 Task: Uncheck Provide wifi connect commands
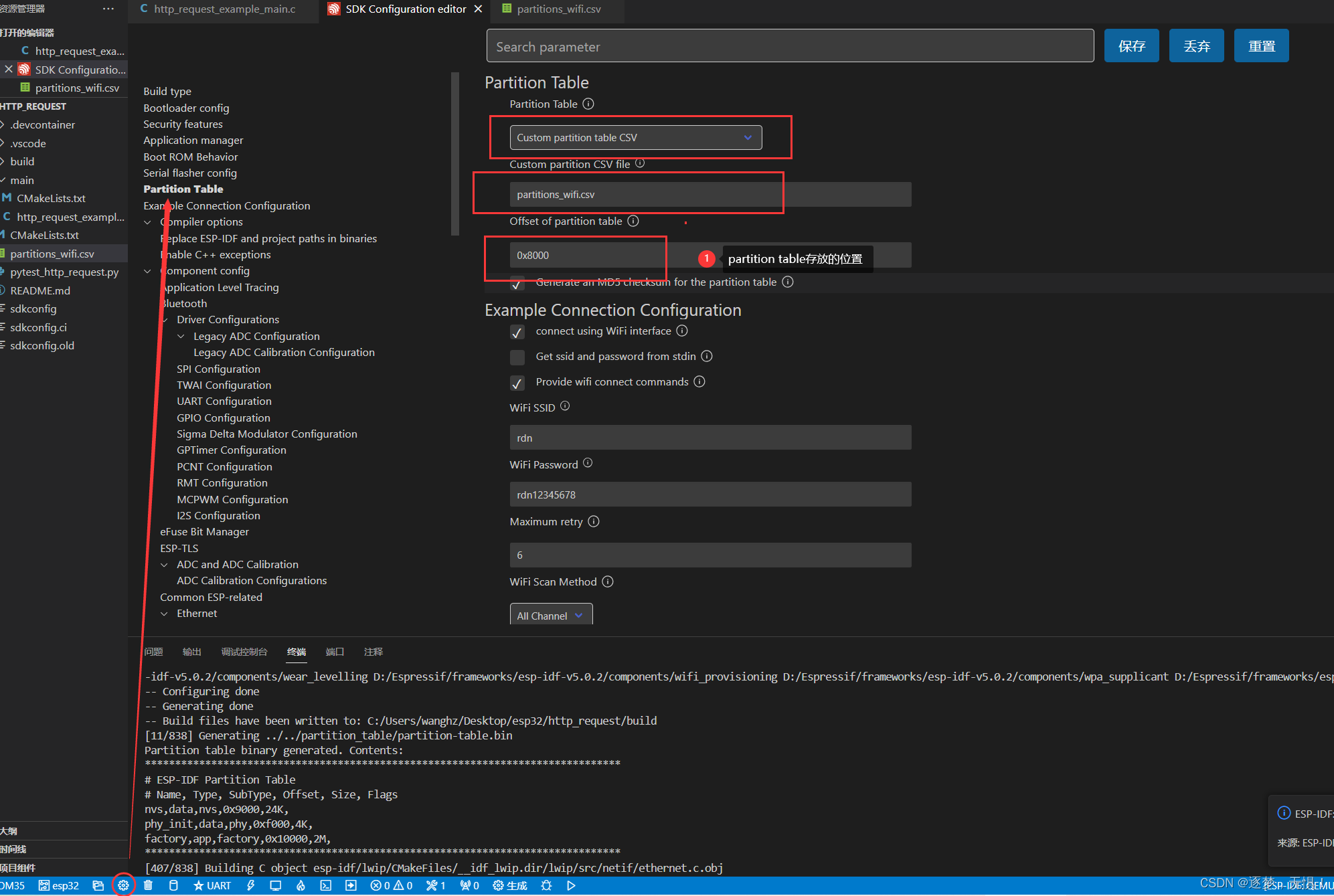pos(517,383)
